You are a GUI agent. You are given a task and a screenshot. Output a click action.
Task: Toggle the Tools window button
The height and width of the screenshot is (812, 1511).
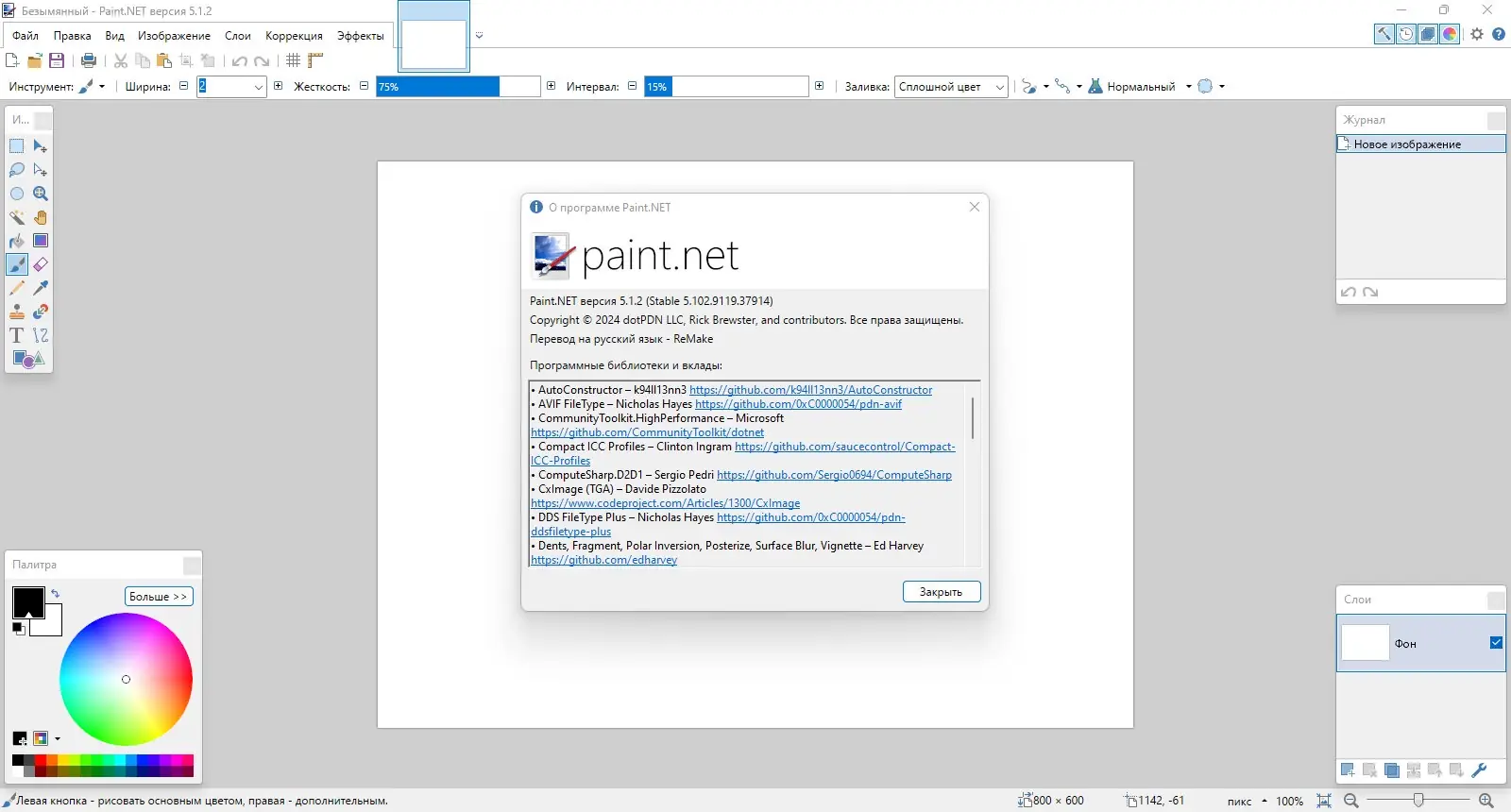coord(1384,34)
